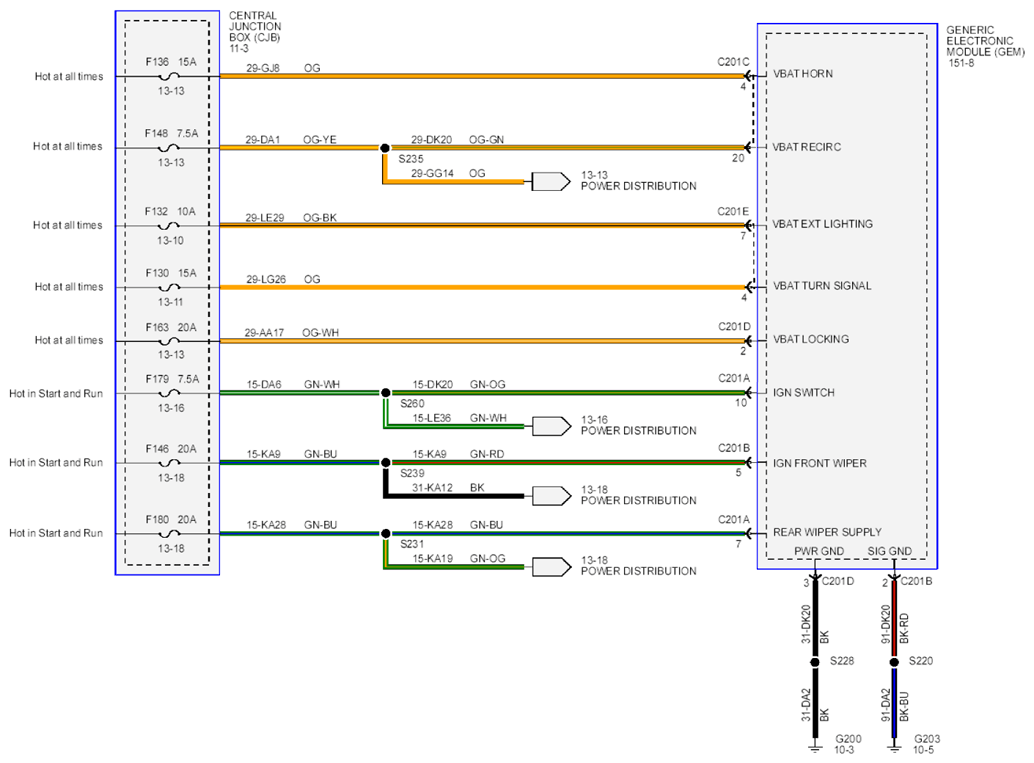Click the VBAT HORN pin label
The height and width of the screenshot is (763, 1034).
tap(802, 74)
